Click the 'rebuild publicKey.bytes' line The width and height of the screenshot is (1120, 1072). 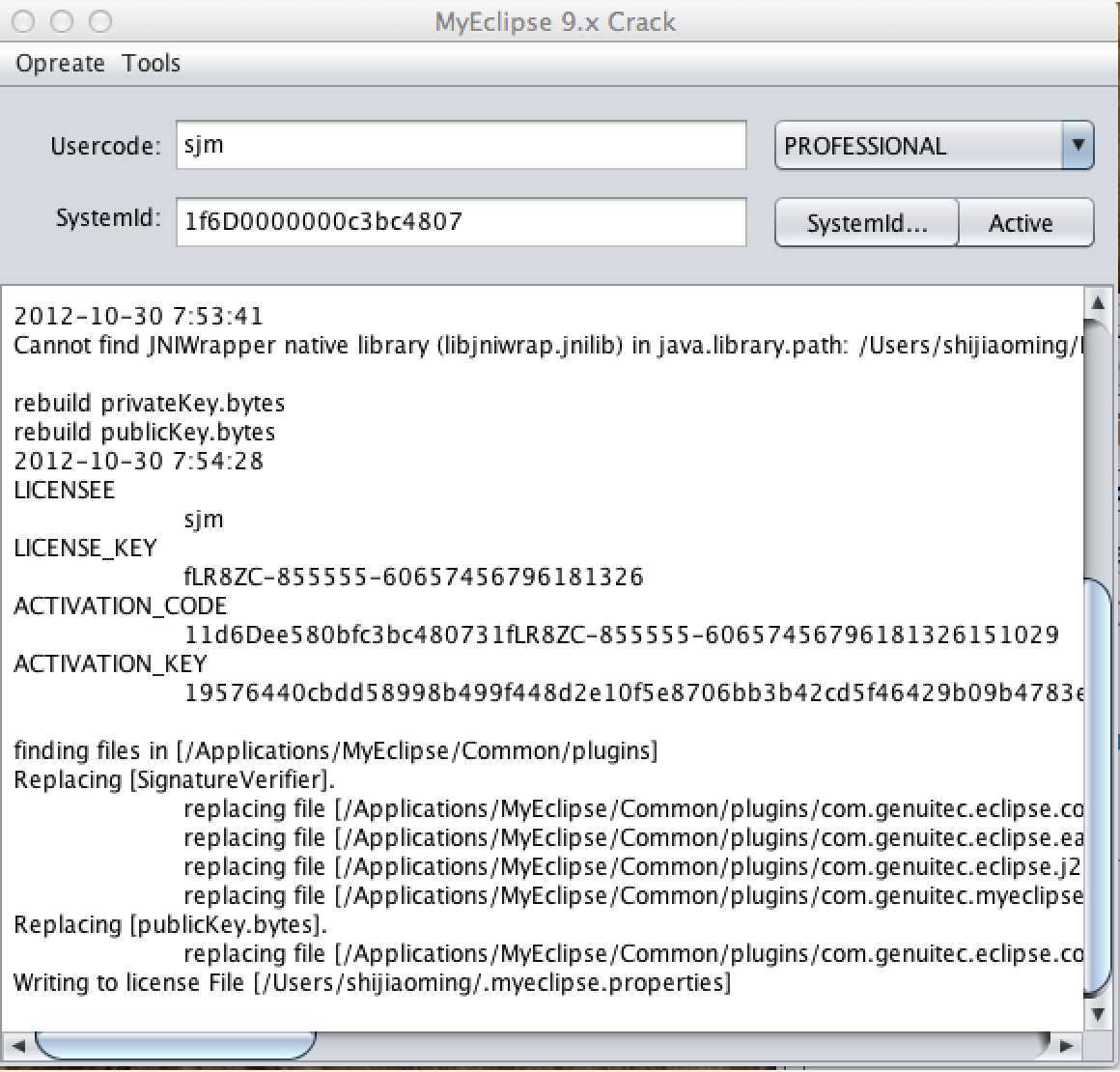pos(144,433)
